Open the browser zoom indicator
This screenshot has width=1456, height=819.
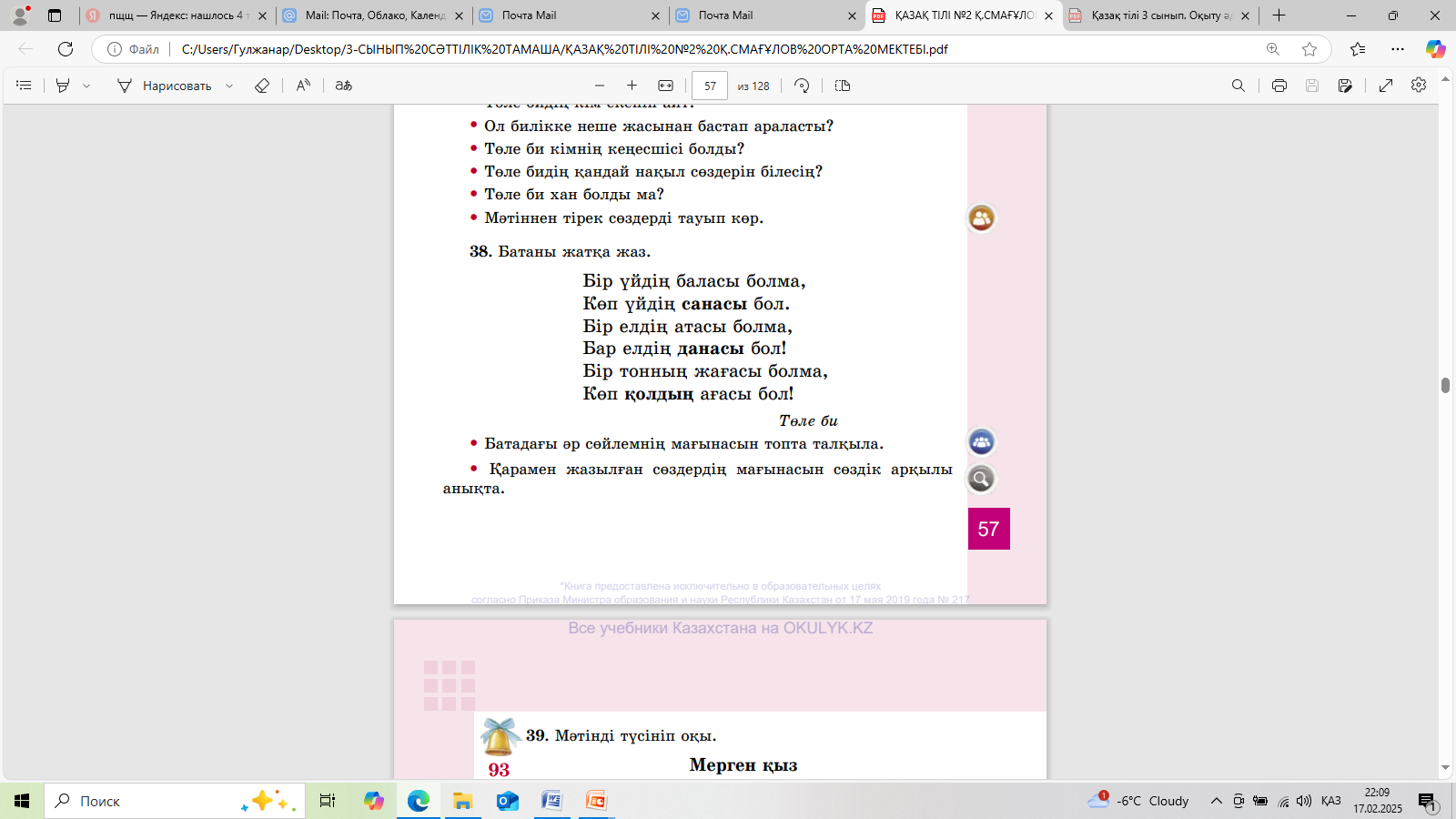[1273, 49]
